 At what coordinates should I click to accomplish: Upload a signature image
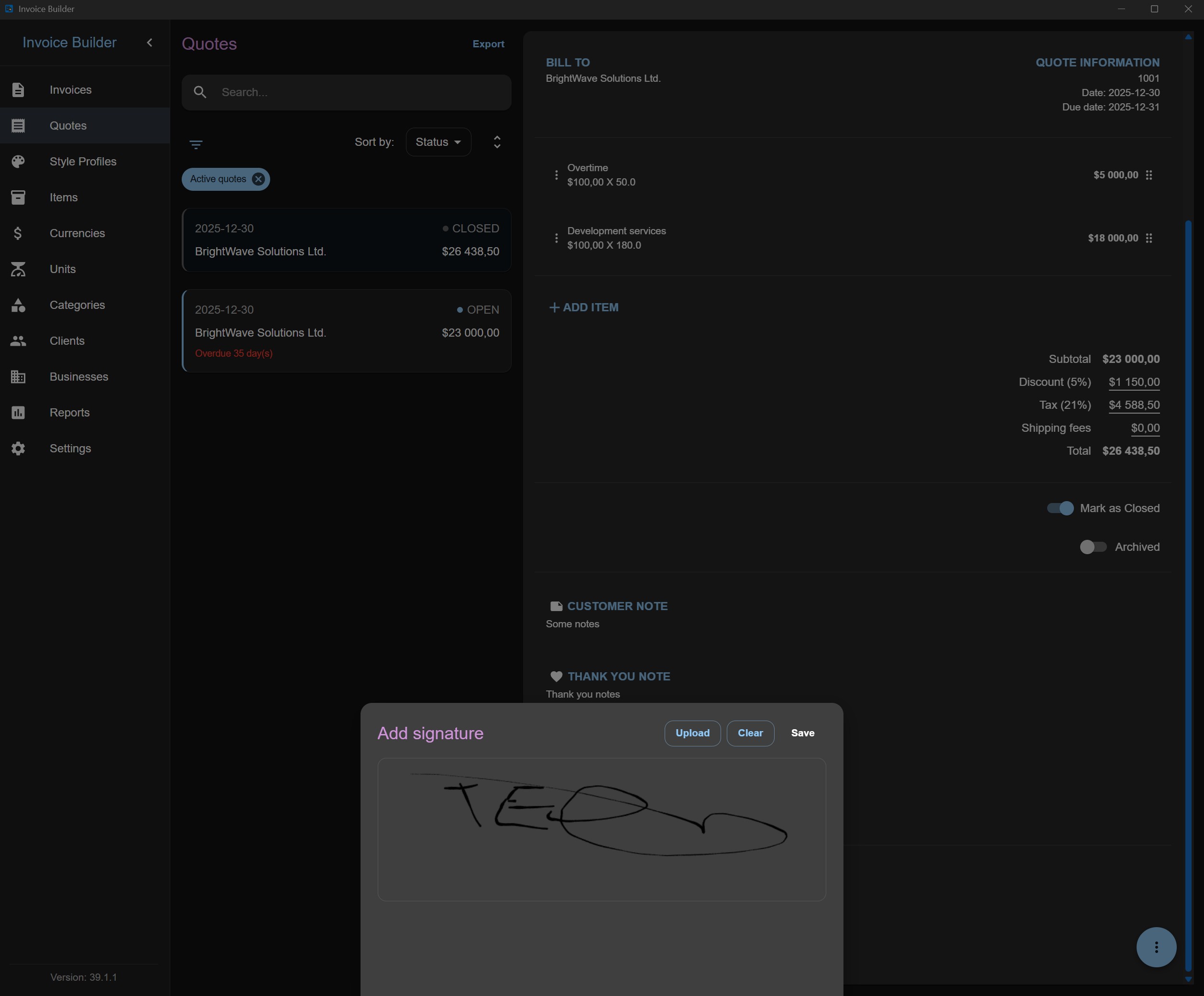692,733
